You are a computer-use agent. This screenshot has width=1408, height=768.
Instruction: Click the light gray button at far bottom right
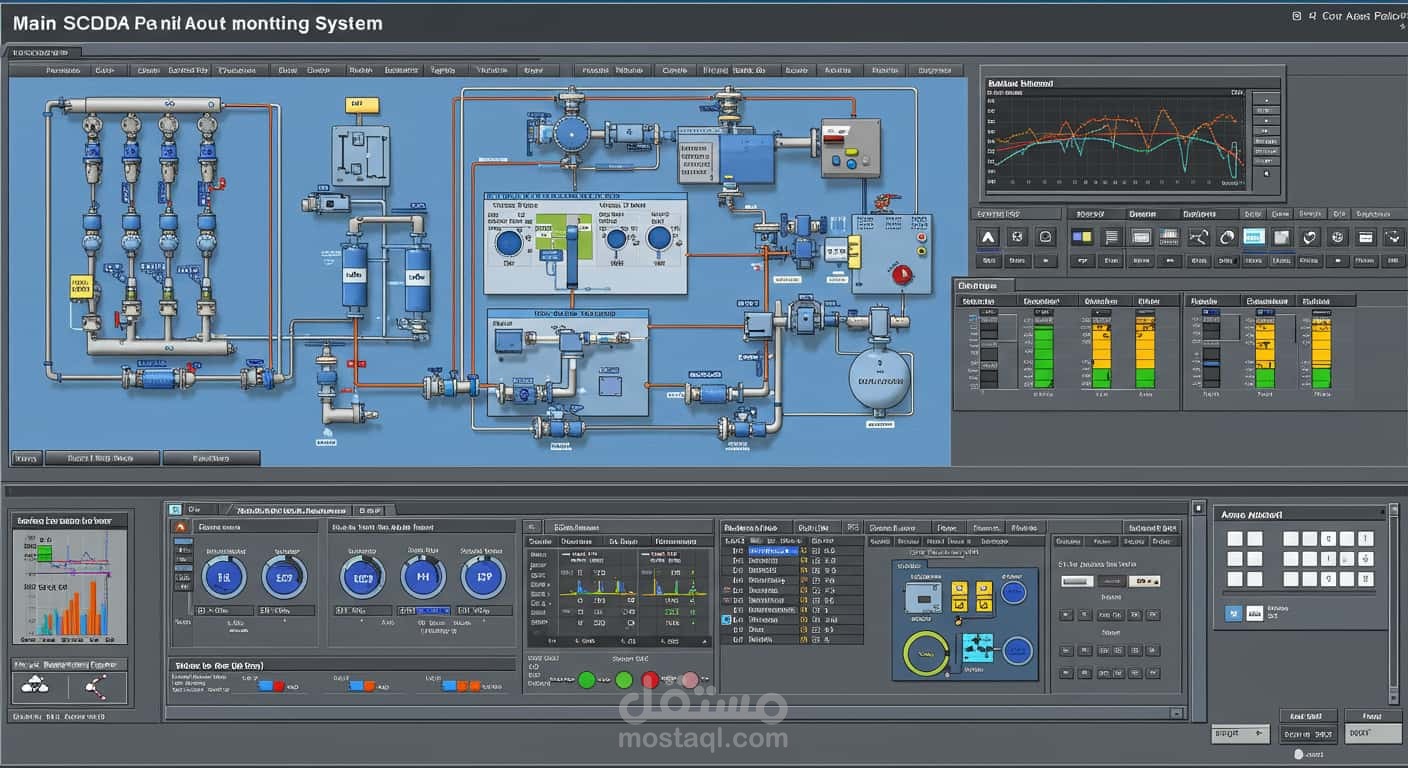(x=1372, y=733)
